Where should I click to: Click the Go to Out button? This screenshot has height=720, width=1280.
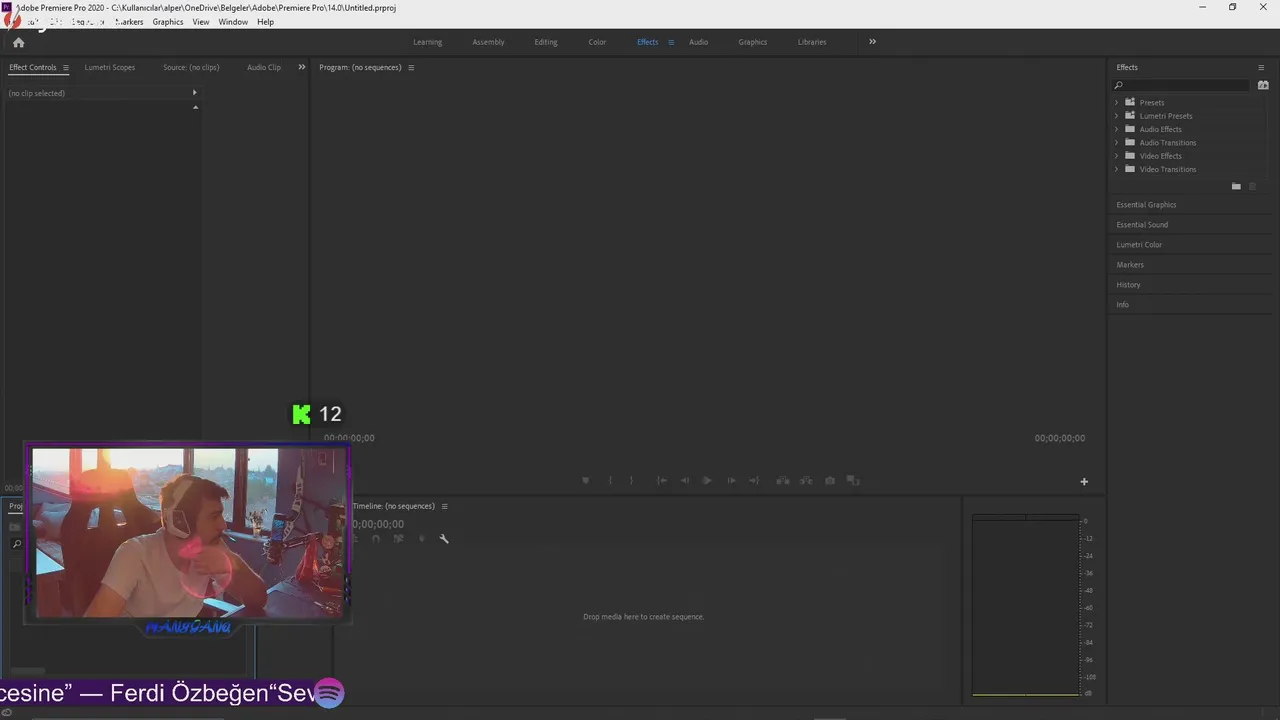(x=754, y=481)
